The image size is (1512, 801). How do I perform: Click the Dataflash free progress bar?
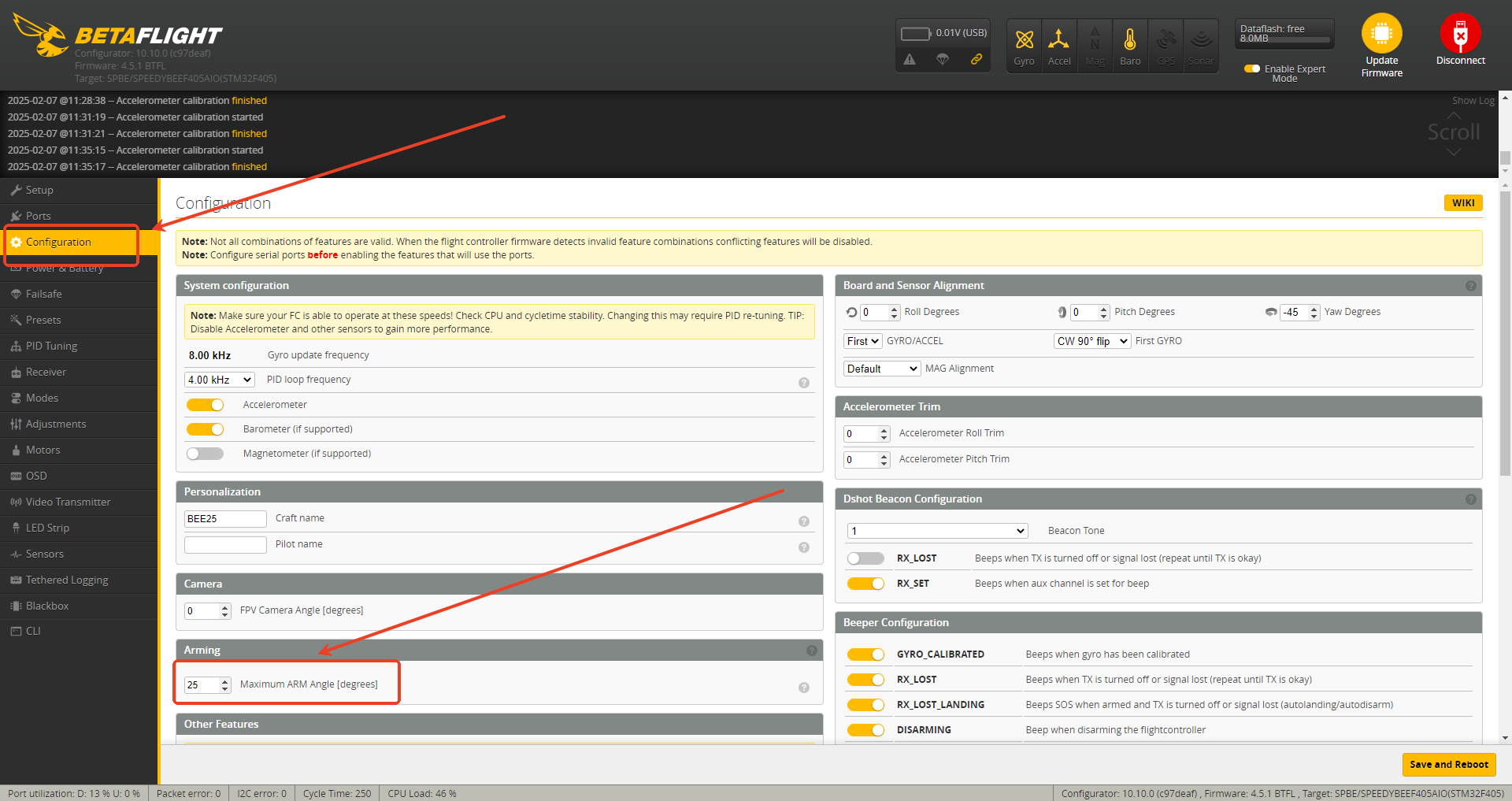pyautogui.click(x=1285, y=40)
